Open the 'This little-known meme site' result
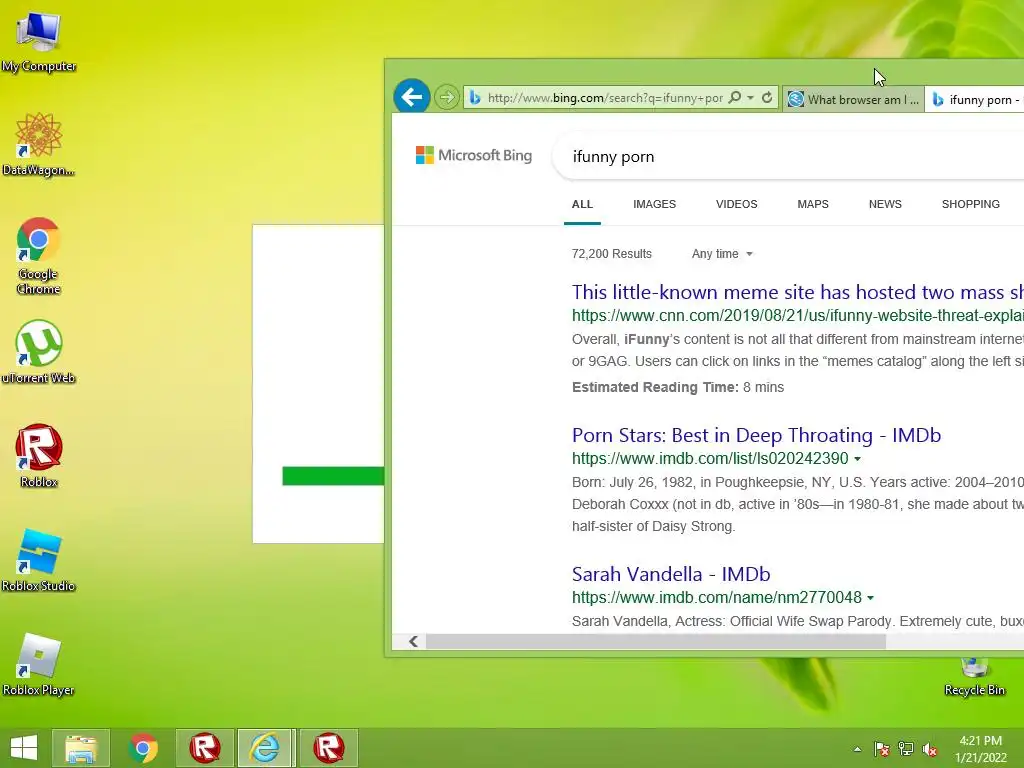This screenshot has height=768, width=1024. click(x=798, y=292)
